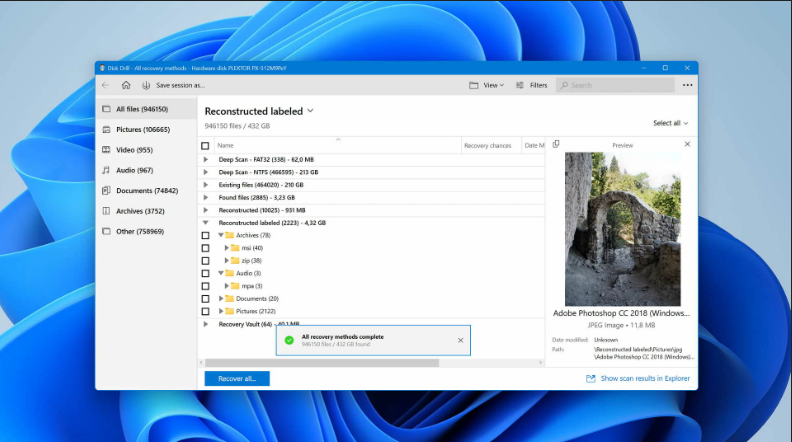
Task: Select Other (758969) category
Action: pos(146,231)
